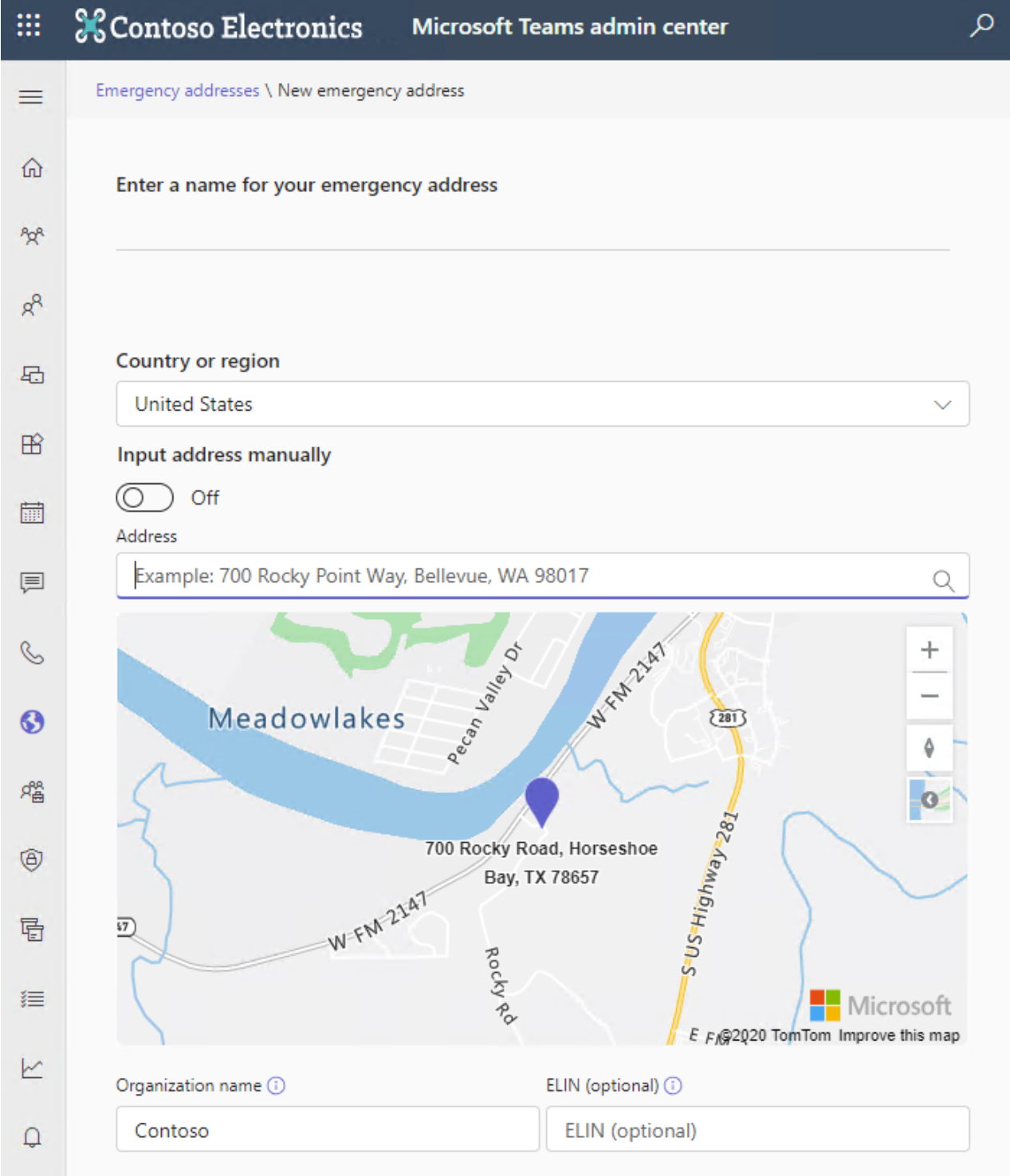Open search in the top header

coord(981,25)
